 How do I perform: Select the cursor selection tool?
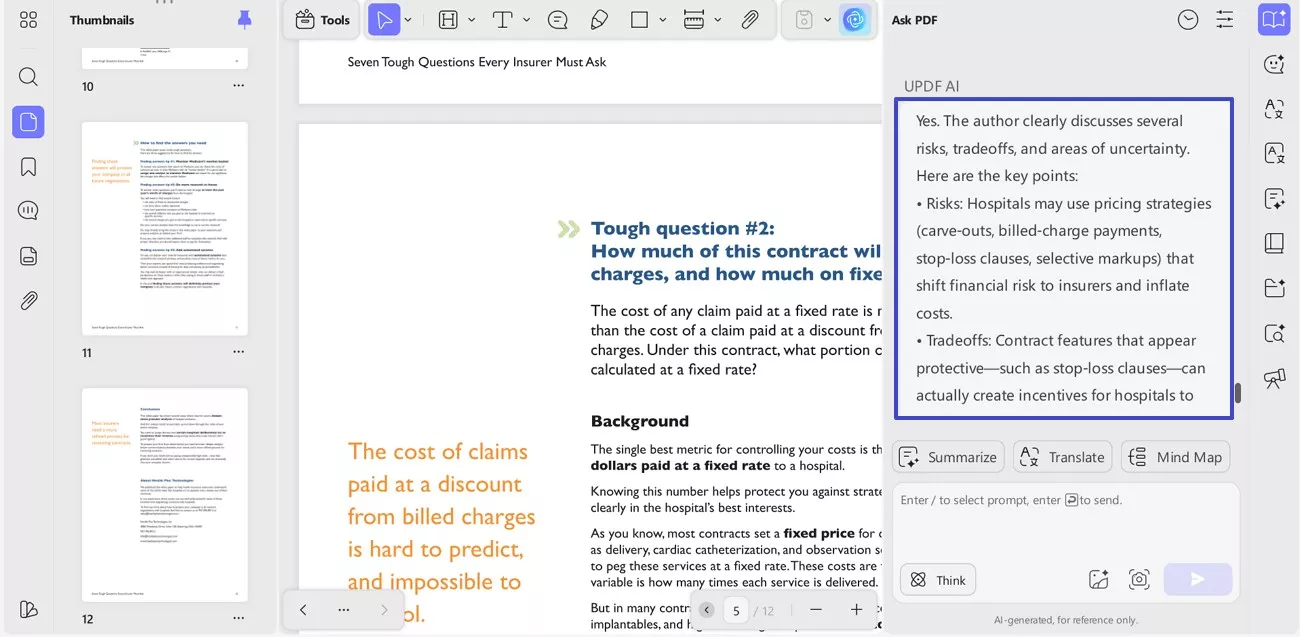pos(384,20)
